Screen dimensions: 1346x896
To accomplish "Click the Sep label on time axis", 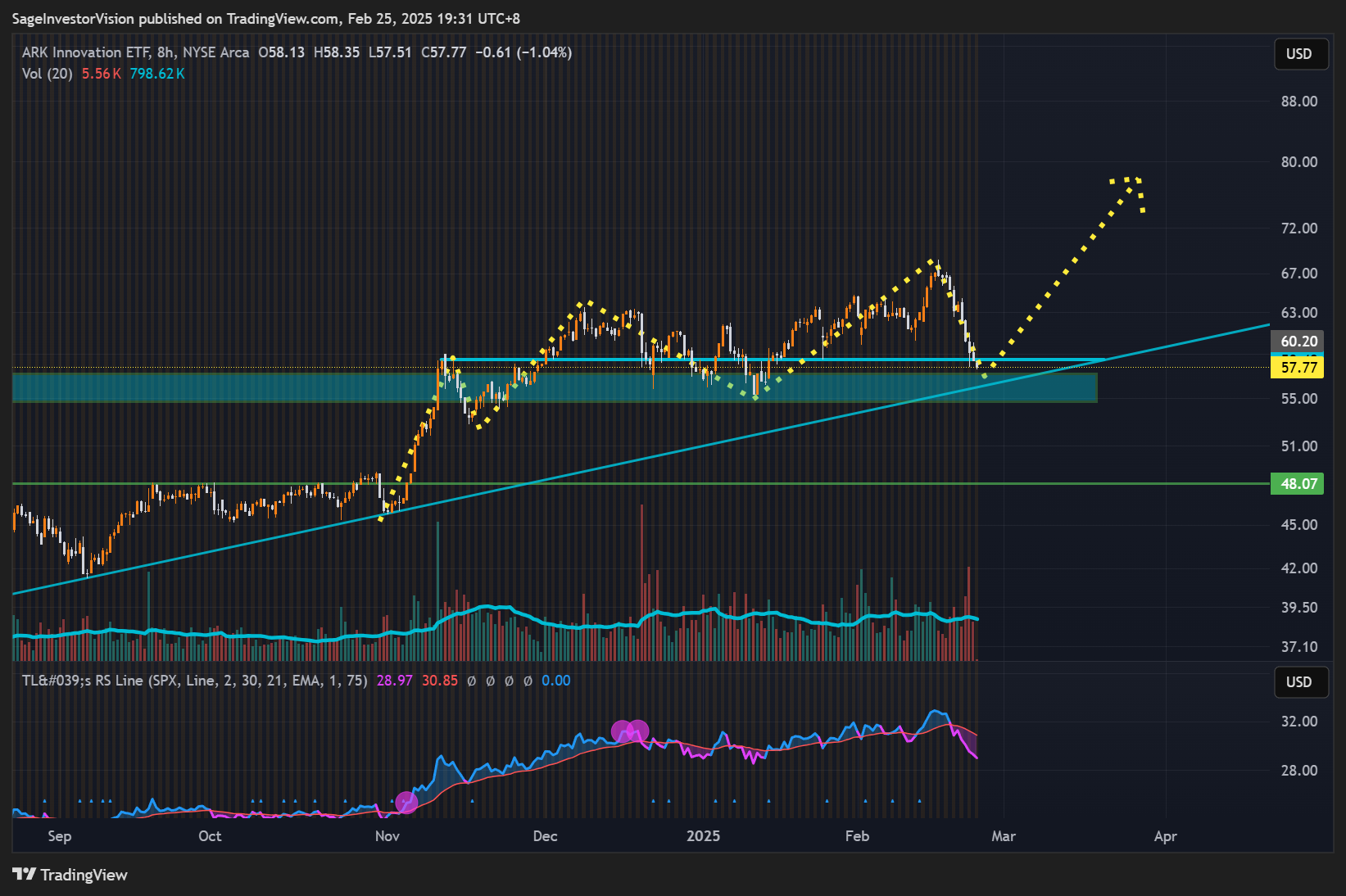I will click(60, 836).
